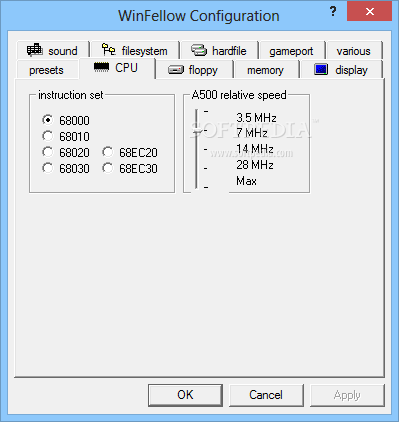The height and width of the screenshot is (422, 399).
Task: Click the display tab's monitor icon
Action: click(x=321, y=69)
